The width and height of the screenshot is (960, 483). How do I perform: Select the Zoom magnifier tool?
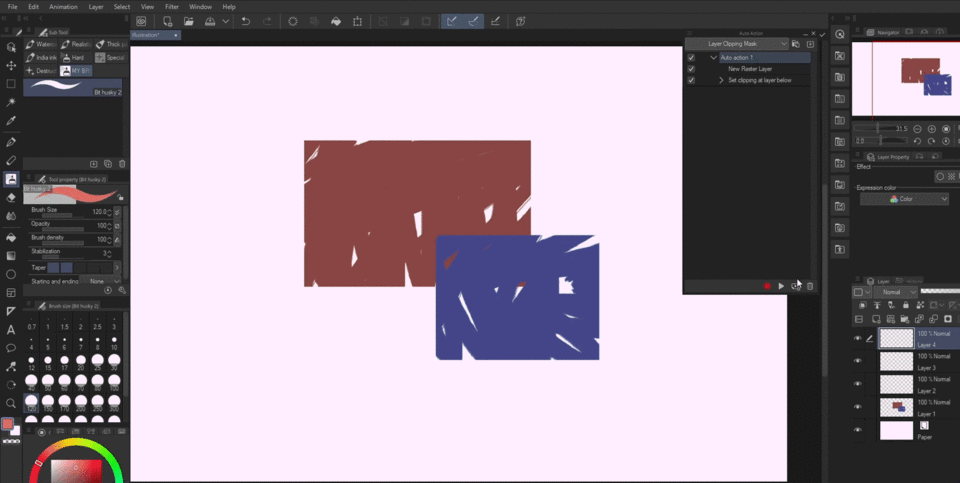click(11, 403)
